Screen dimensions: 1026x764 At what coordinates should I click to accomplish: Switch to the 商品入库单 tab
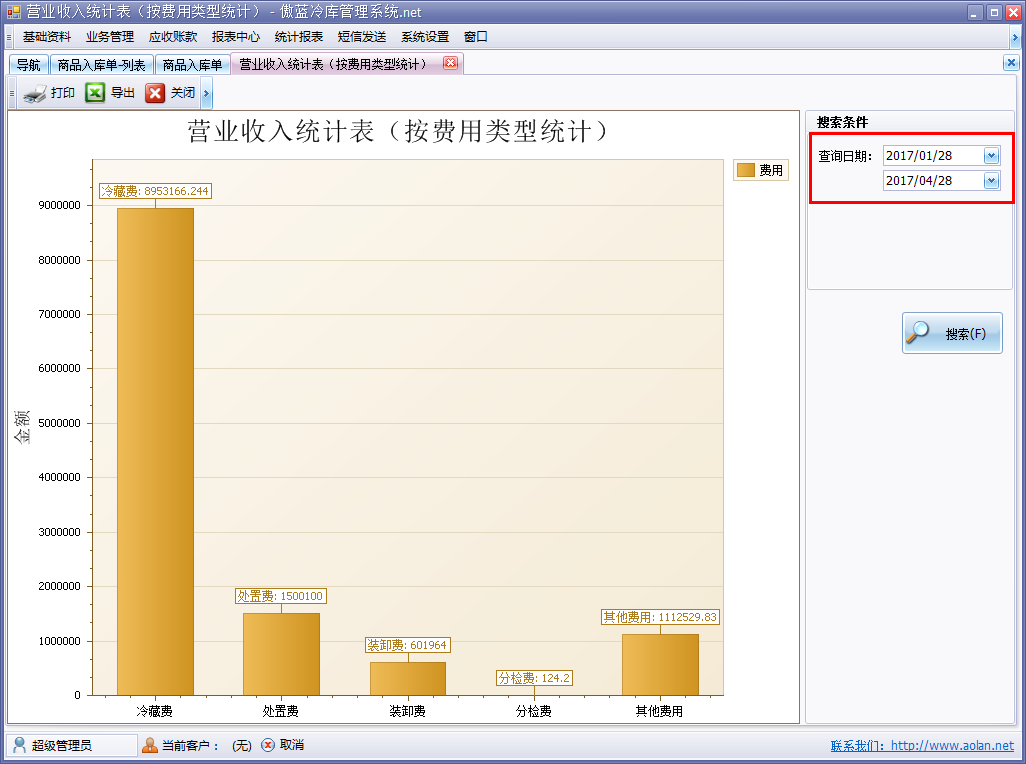192,62
